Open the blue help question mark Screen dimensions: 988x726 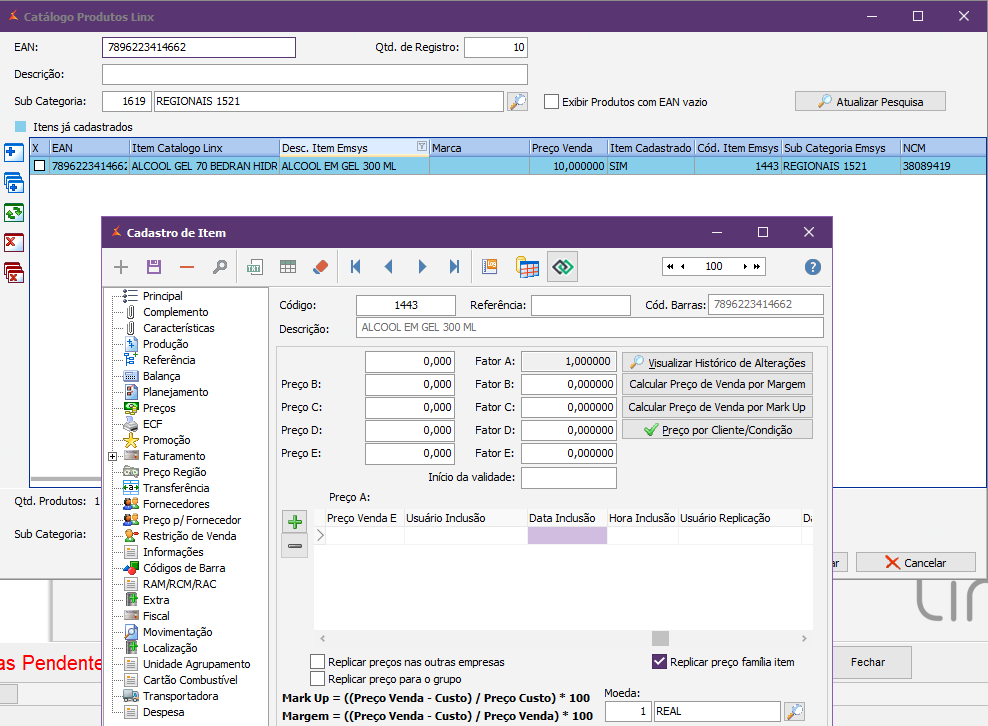tap(812, 267)
